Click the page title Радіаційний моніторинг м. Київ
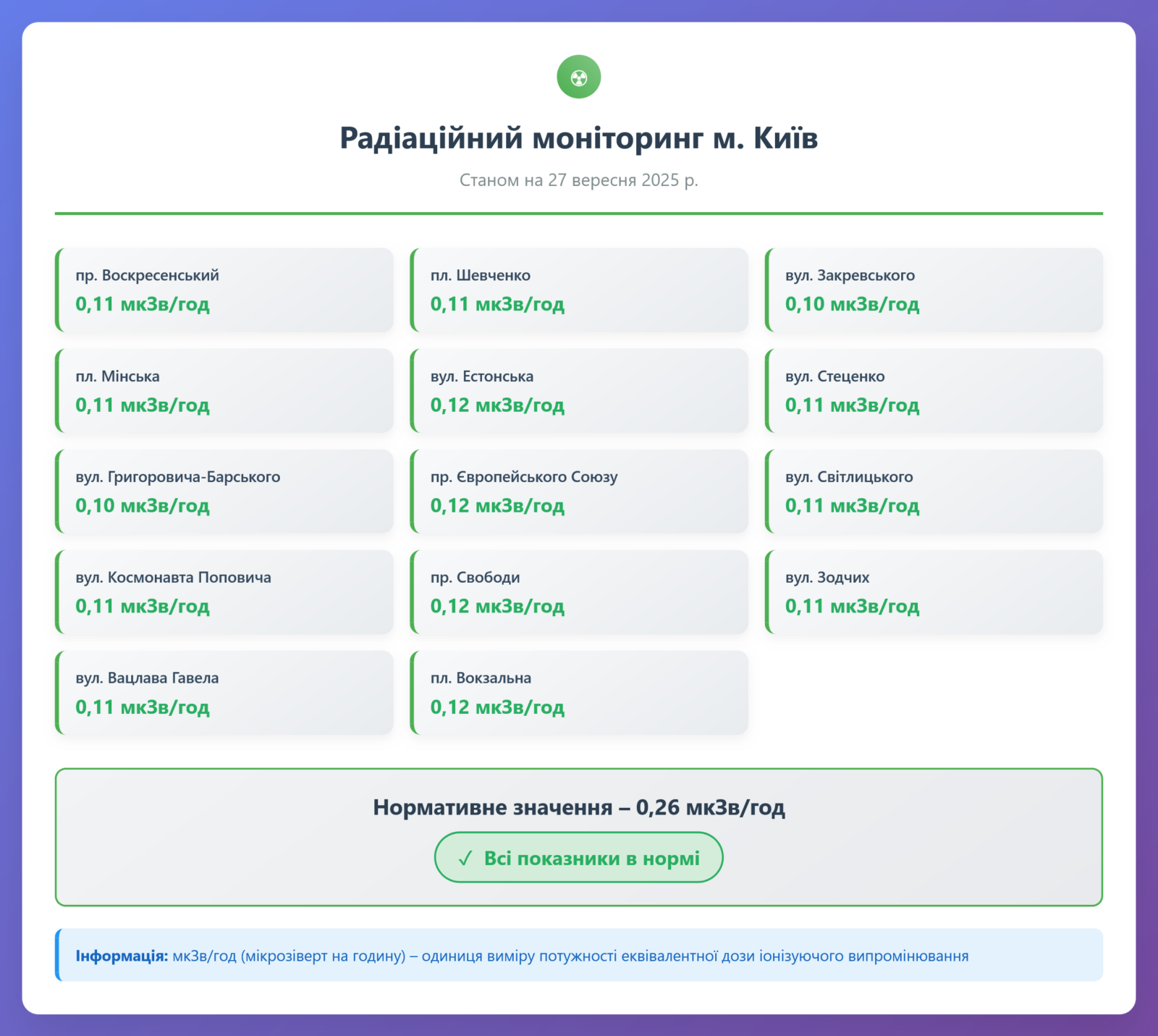This screenshot has width=1158, height=1036. click(x=578, y=138)
